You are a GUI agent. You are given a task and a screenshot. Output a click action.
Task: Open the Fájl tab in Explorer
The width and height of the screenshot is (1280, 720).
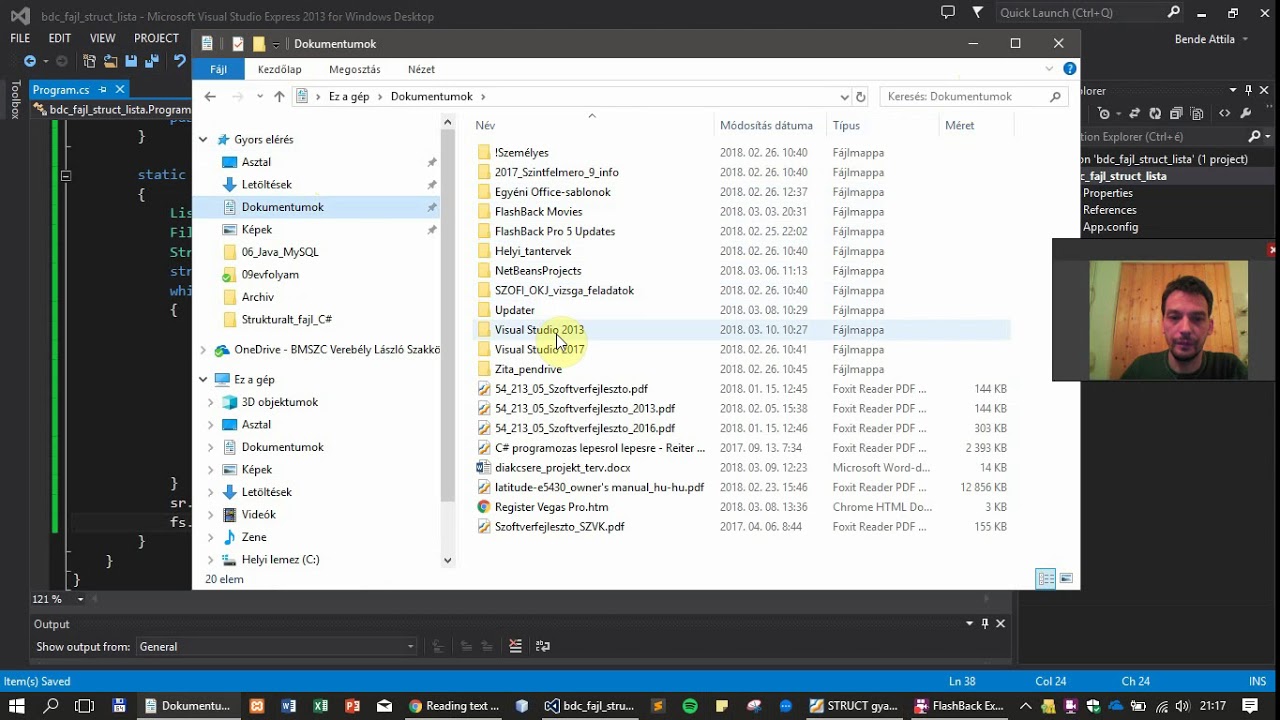218,70
